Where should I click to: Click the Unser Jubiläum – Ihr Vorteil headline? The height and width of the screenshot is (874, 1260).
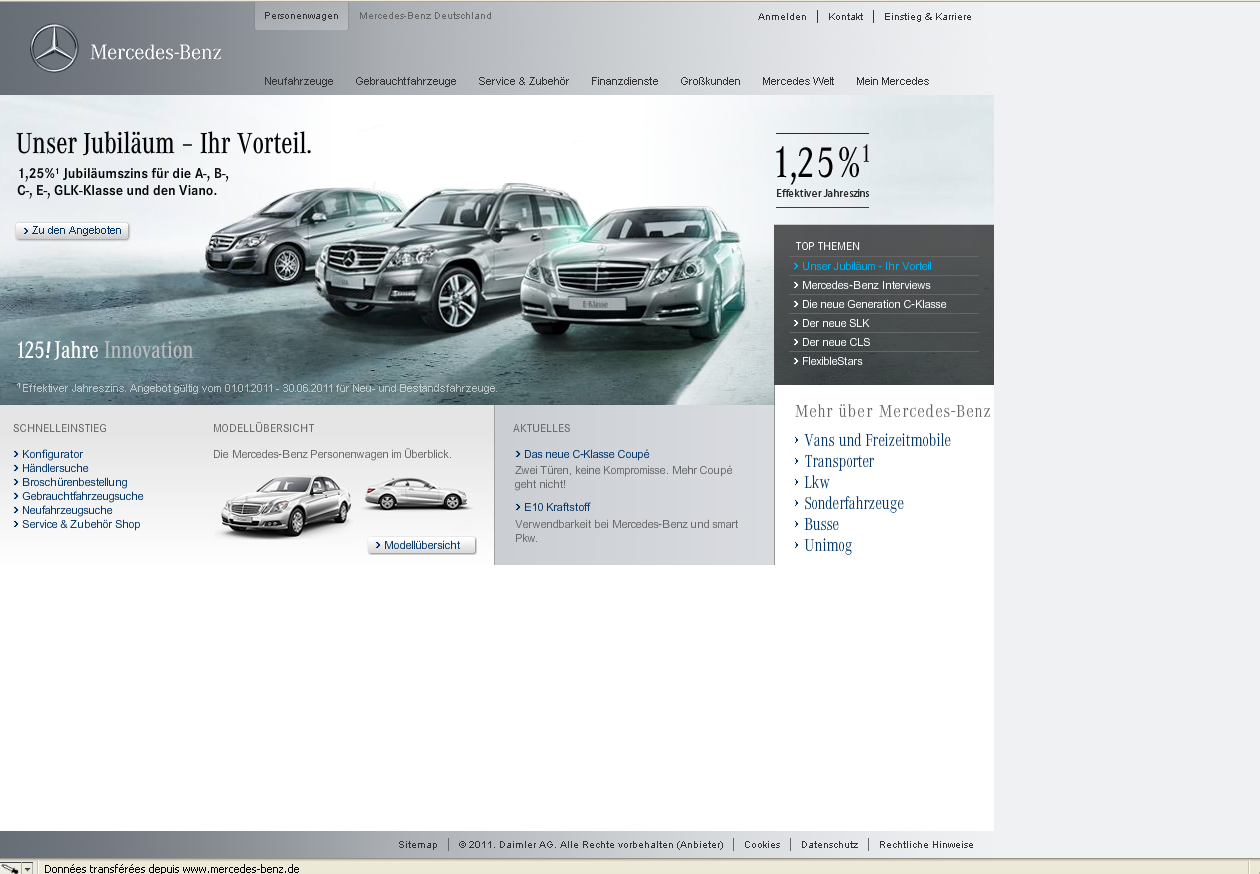(x=164, y=144)
